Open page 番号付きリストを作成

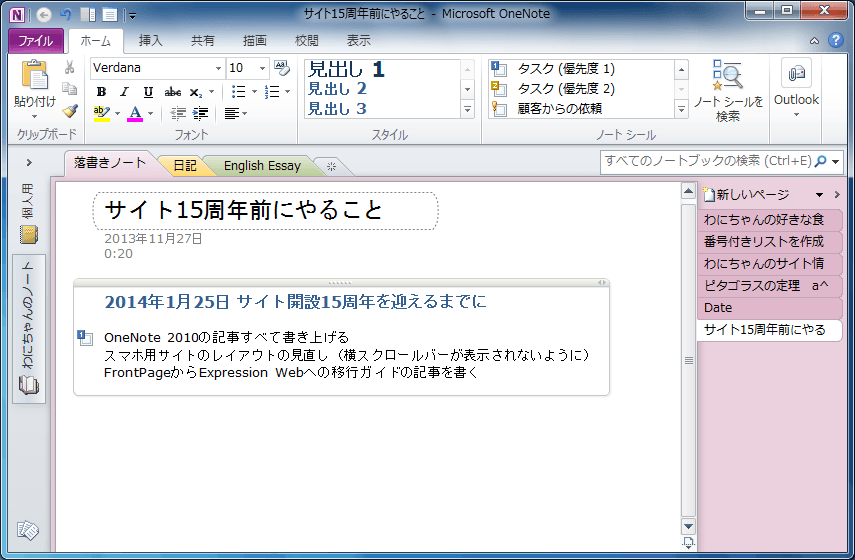769,242
